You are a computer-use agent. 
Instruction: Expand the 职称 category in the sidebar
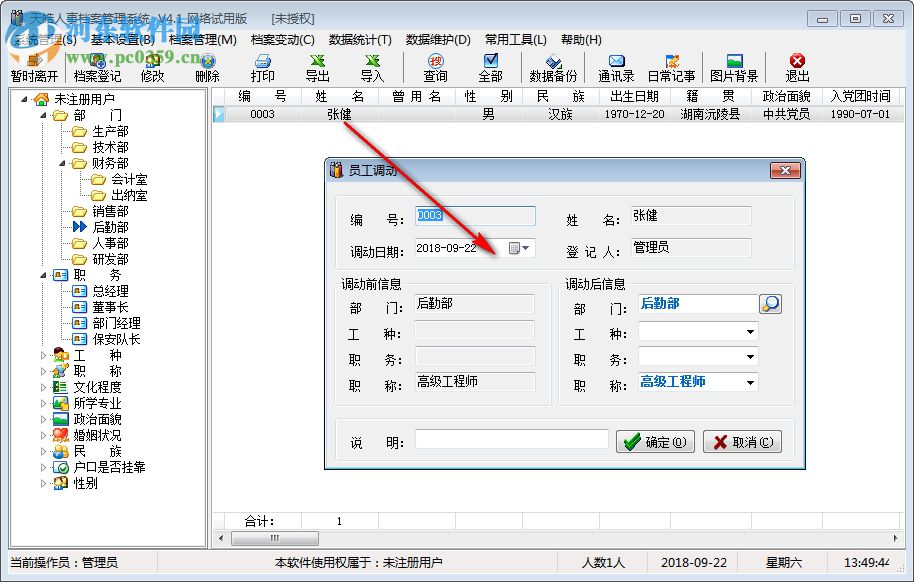tap(42, 371)
